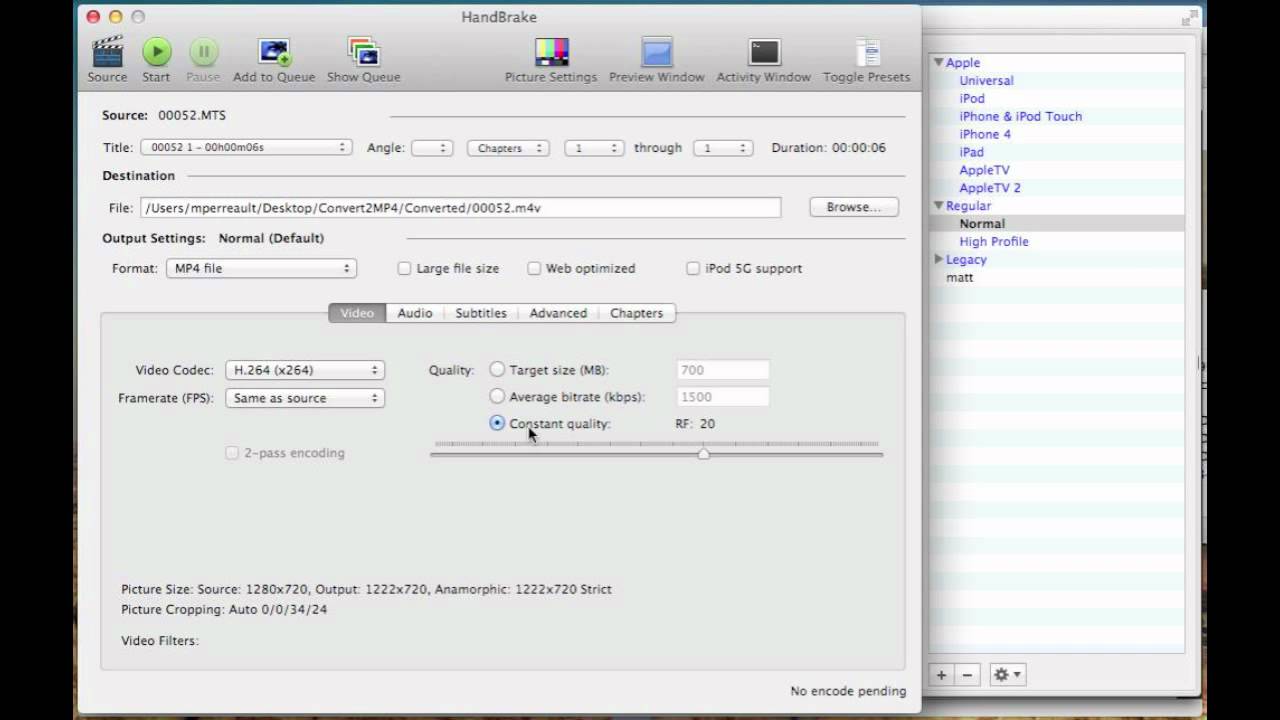Open the Title dropdown 00052 1
Image resolution: width=1280 pixels, height=720 pixels.
pyautogui.click(x=246, y=147)
